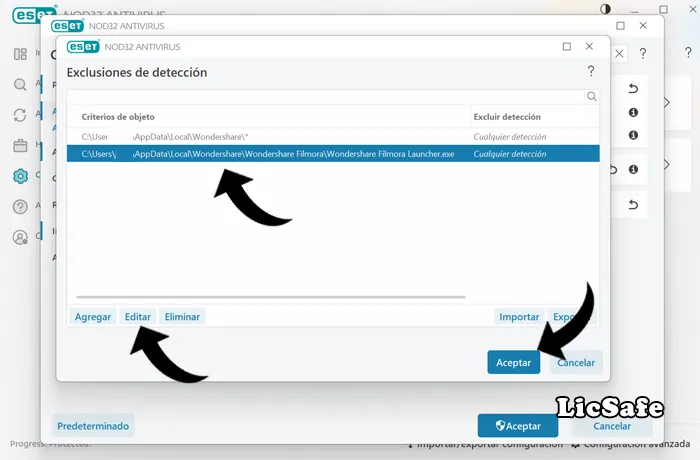The image size is (700, 460).
Task: Open the ESET account user sidebar icon
Action: pyautogui.click(x=20, y=237)
